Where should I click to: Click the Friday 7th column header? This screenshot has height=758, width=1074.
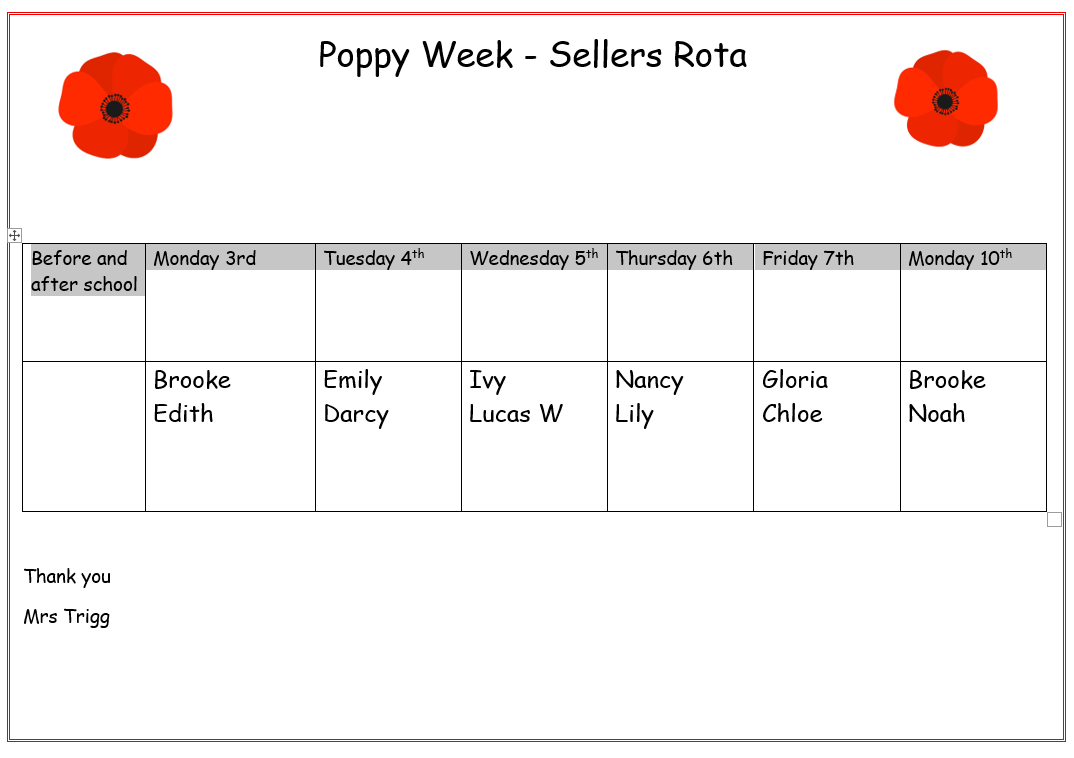pyautogui.click(x=808, y=259)
